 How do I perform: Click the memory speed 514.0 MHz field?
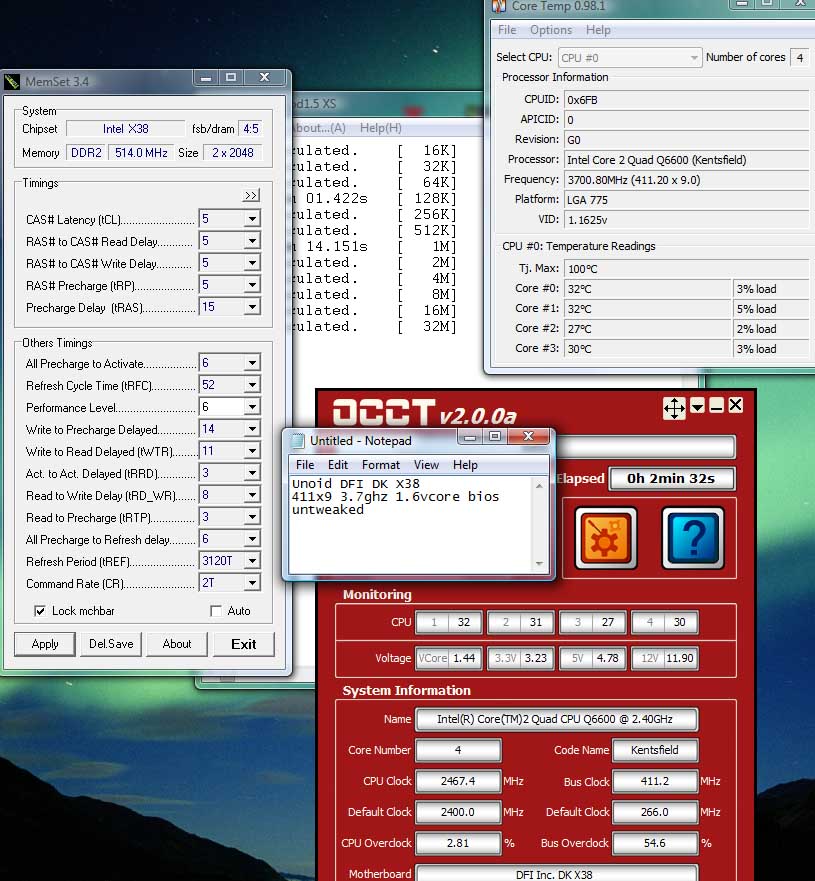(142, 152)
